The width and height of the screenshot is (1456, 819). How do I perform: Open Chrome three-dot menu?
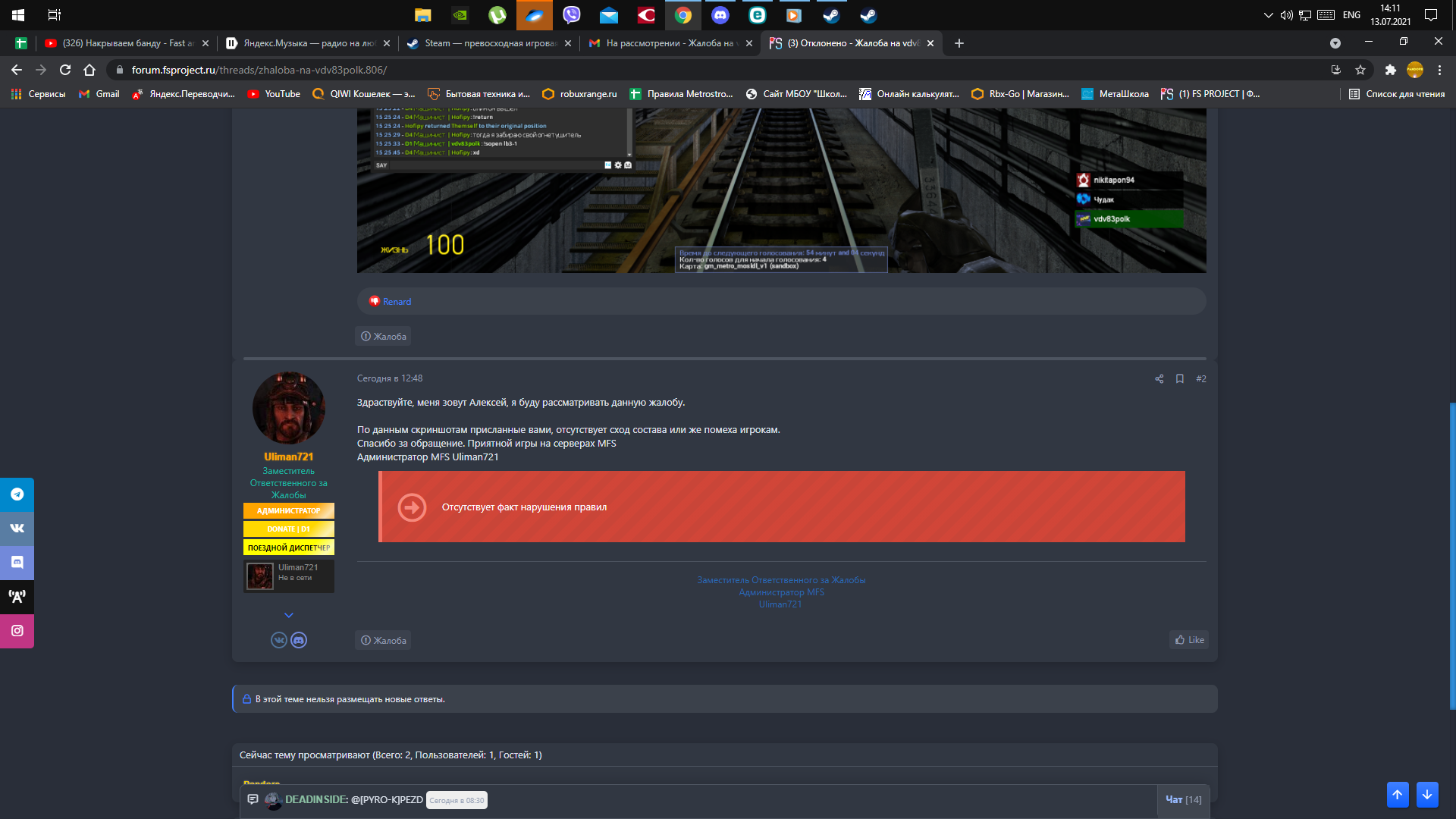coord(1439,70)
